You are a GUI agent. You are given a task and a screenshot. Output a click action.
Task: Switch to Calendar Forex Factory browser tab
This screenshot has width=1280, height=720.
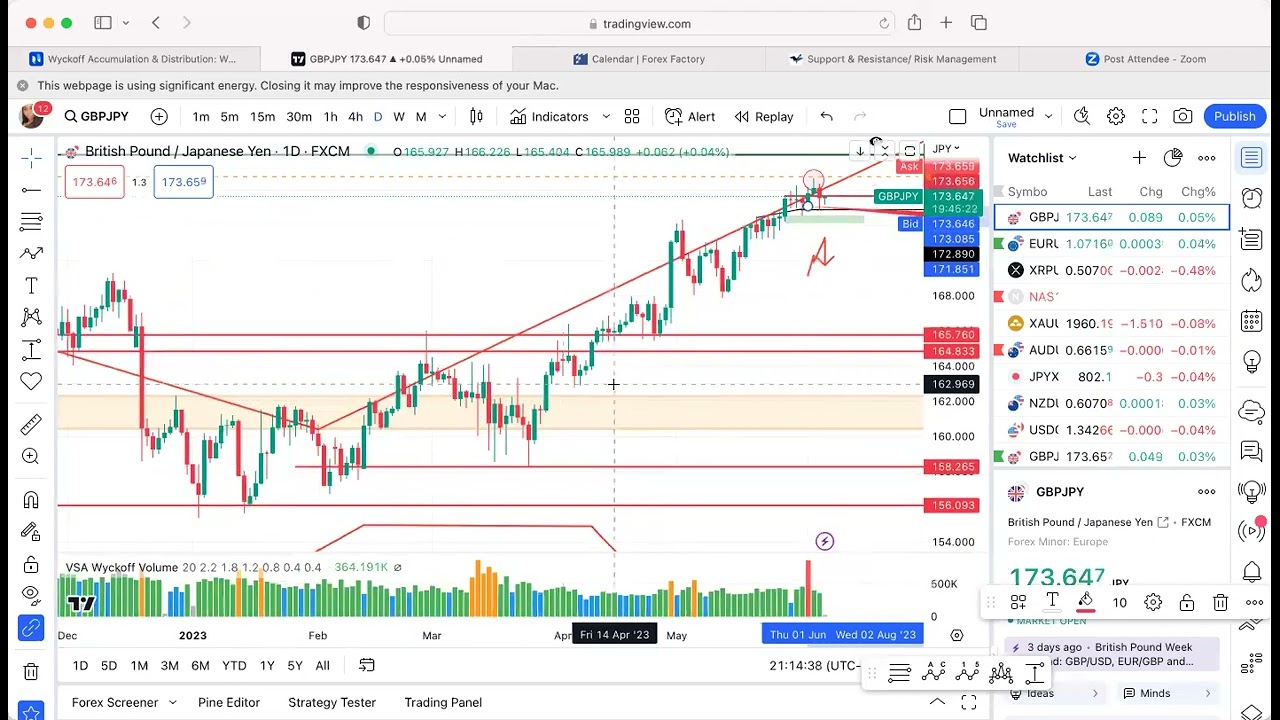(638, 59)
